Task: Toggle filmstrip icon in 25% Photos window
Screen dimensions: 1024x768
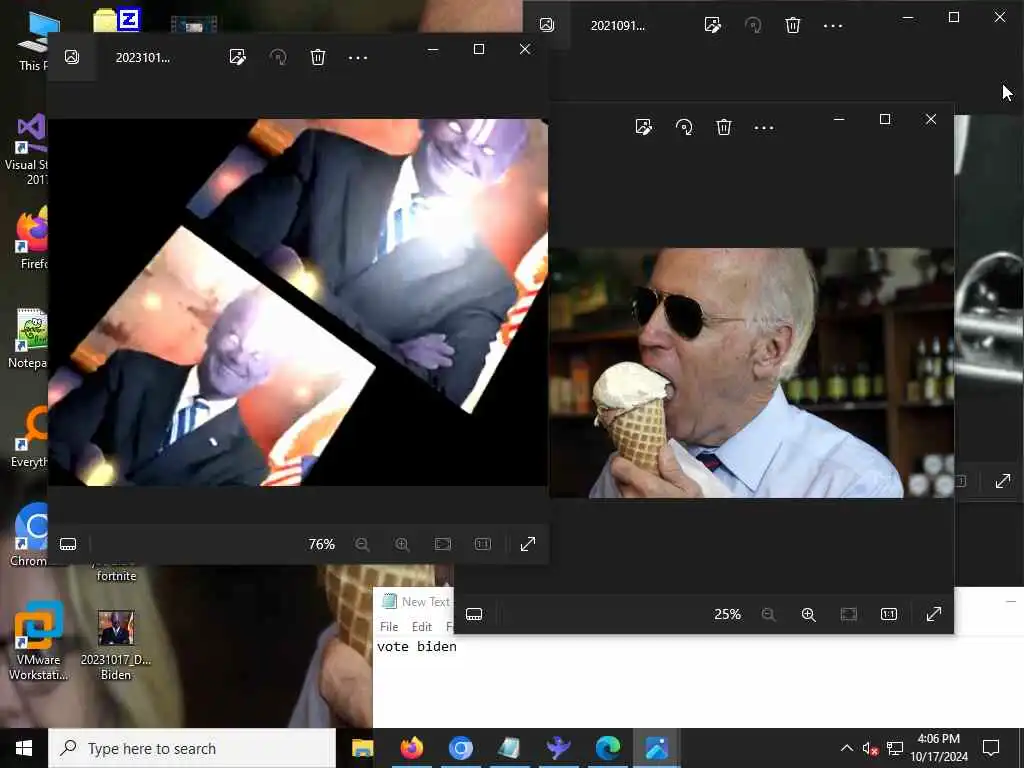Action: [x=474, y=614]
